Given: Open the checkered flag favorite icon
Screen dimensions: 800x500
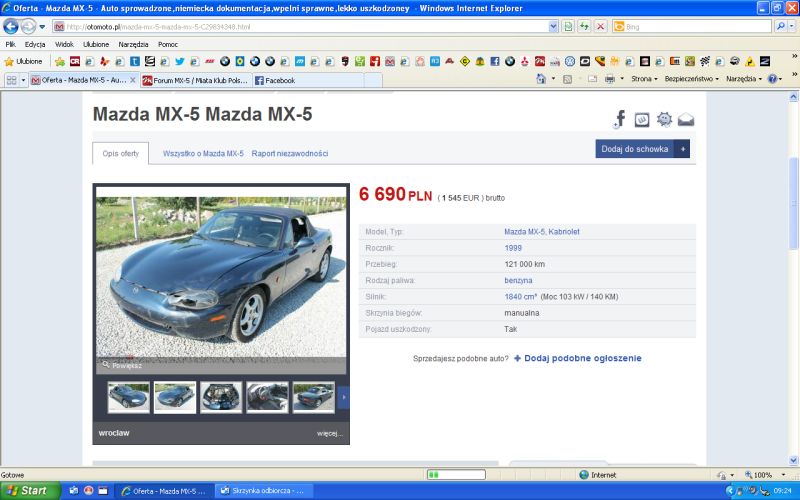Looking at the screenshot, I should coord(705,62).
